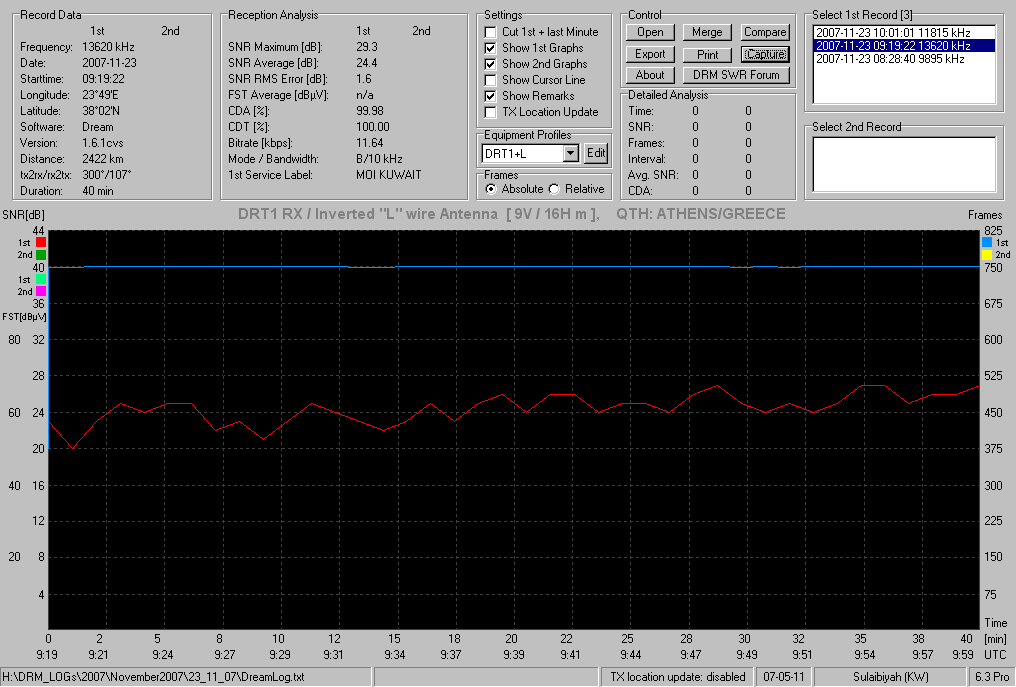Click the Open button in Control

[x=650, y=32]
